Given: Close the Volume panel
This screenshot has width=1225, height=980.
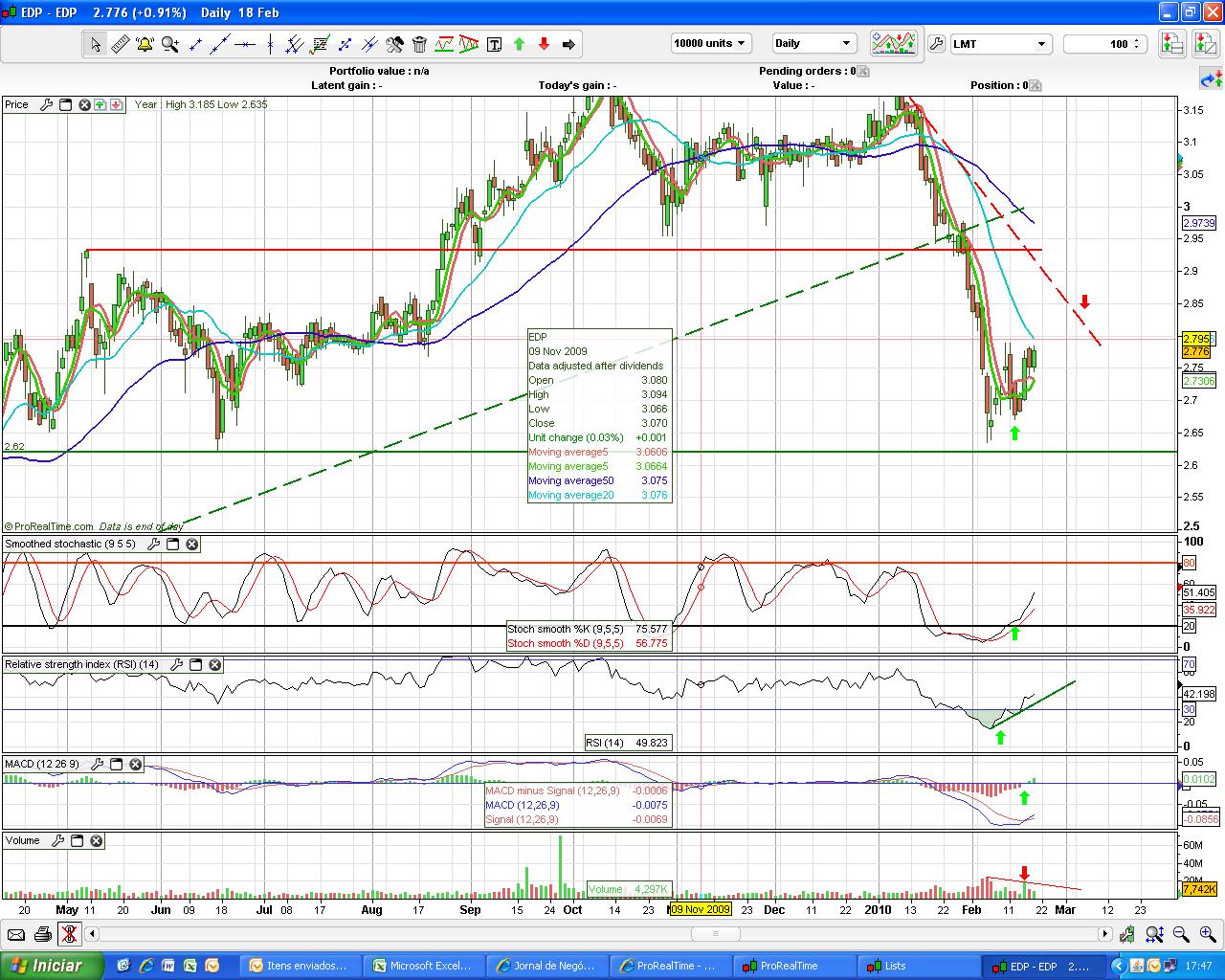Looking at the screenshot, I should (x=97, y=841).
